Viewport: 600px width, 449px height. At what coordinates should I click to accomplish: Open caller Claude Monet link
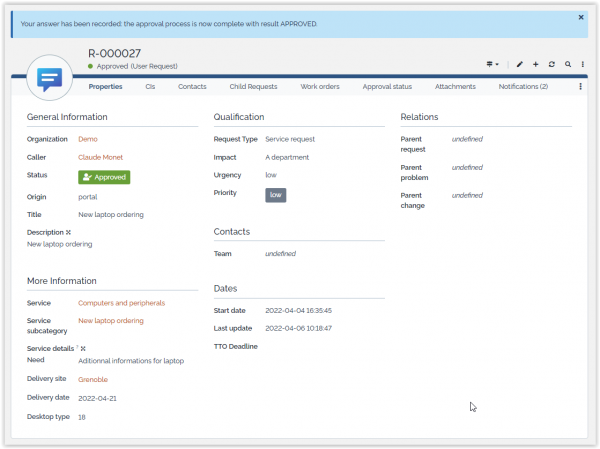[101, 157]
